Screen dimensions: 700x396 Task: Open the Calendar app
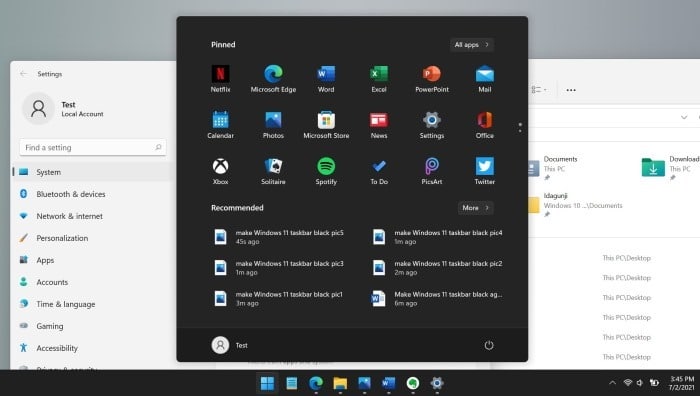pos(221,125)
